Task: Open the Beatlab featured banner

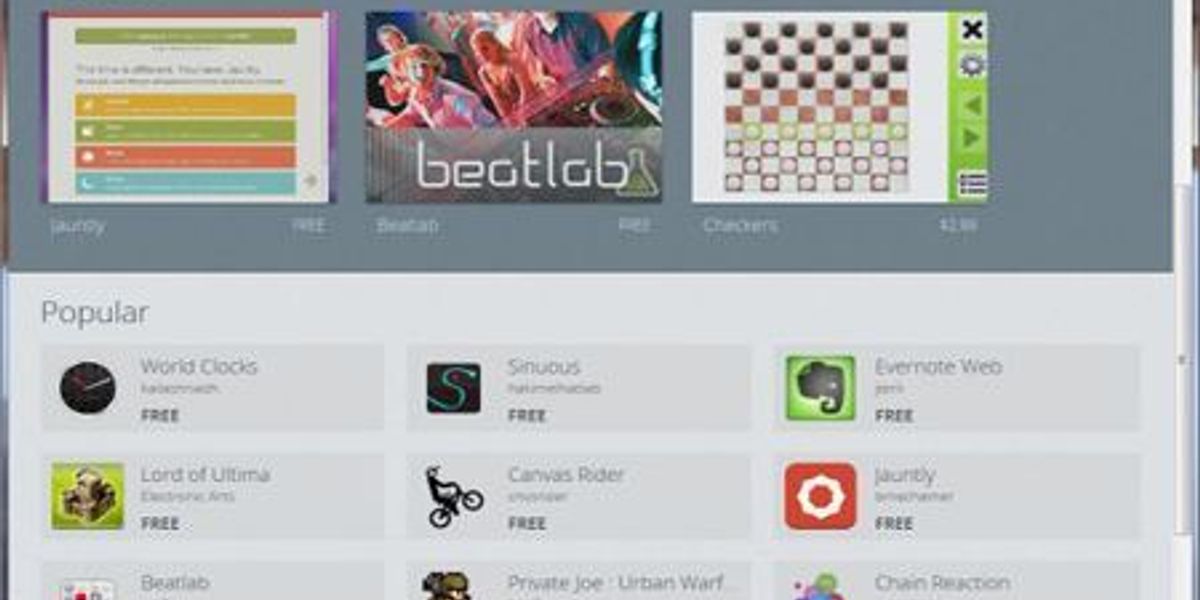Action: click(514, 107)
